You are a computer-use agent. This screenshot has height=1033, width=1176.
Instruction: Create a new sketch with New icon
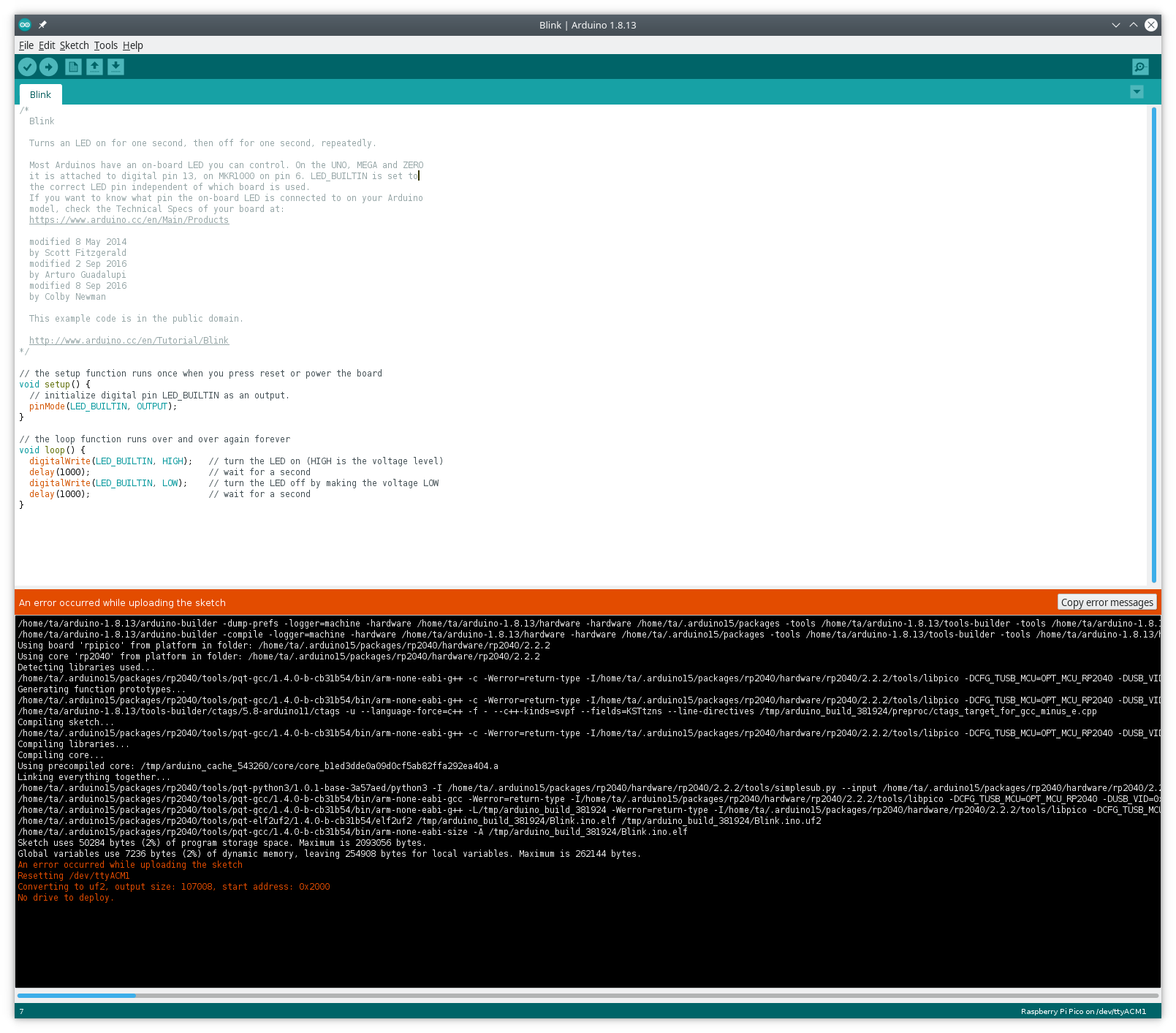(x=73, y=67)
